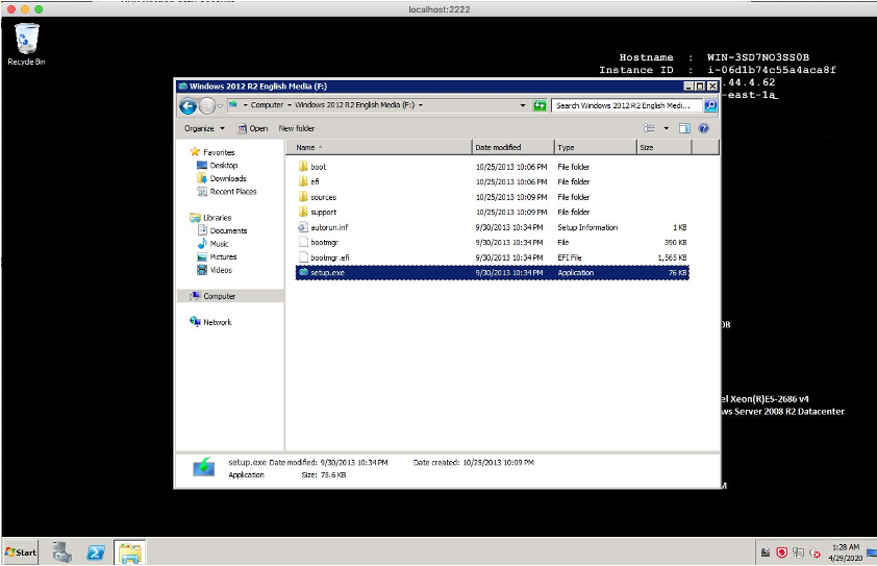This screenshot has height=566, width=877.
Task: Open Documents library
Action: pyautogui.click(x=222, y=230)
